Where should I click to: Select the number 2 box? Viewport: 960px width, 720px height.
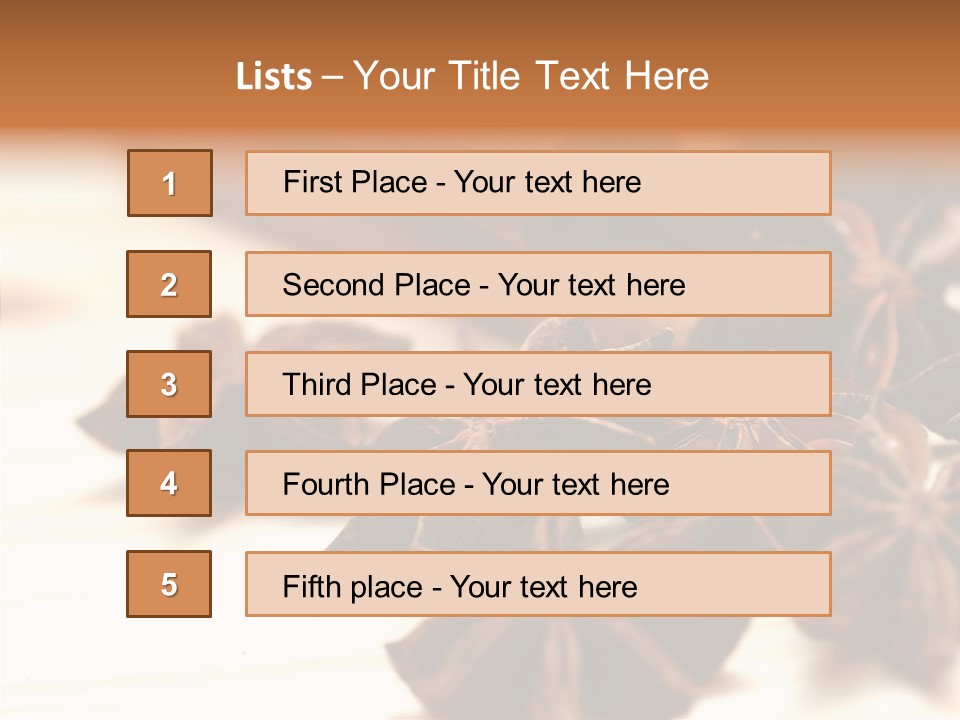[169, 284]
